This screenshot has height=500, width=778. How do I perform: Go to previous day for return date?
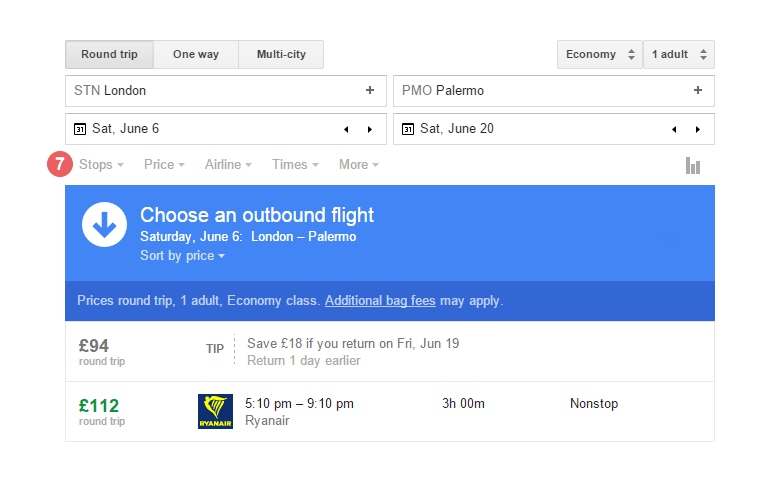674,129
